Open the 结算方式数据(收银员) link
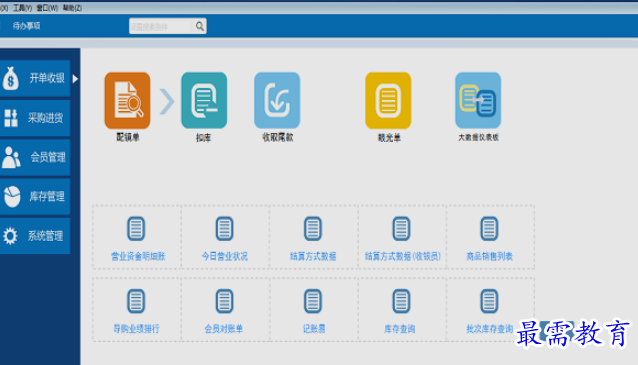Screen dimensions: 638x365 (402, 256)
